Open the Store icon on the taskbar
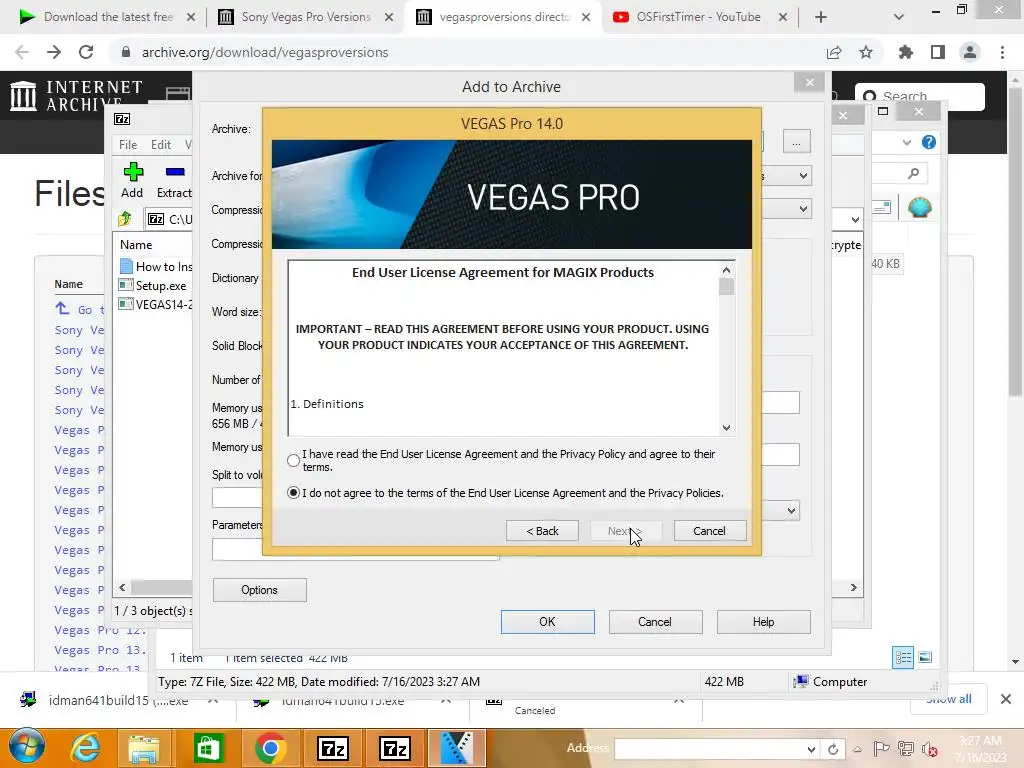 (208, 748)
